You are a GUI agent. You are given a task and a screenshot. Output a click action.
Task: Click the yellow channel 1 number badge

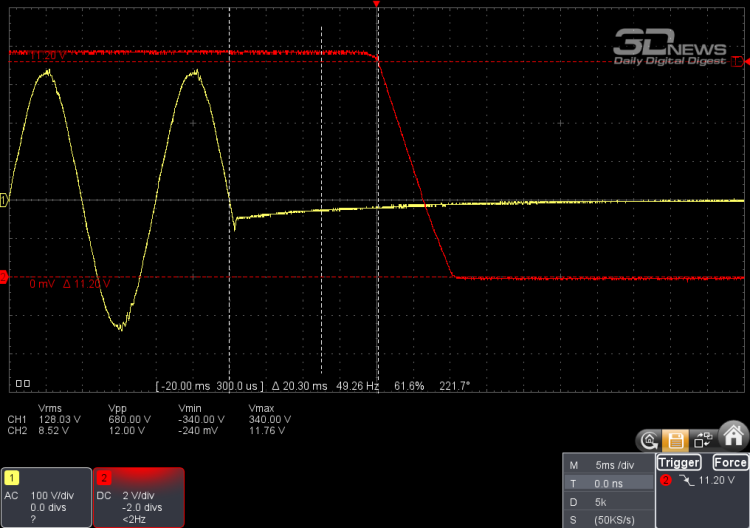(13, 478)
